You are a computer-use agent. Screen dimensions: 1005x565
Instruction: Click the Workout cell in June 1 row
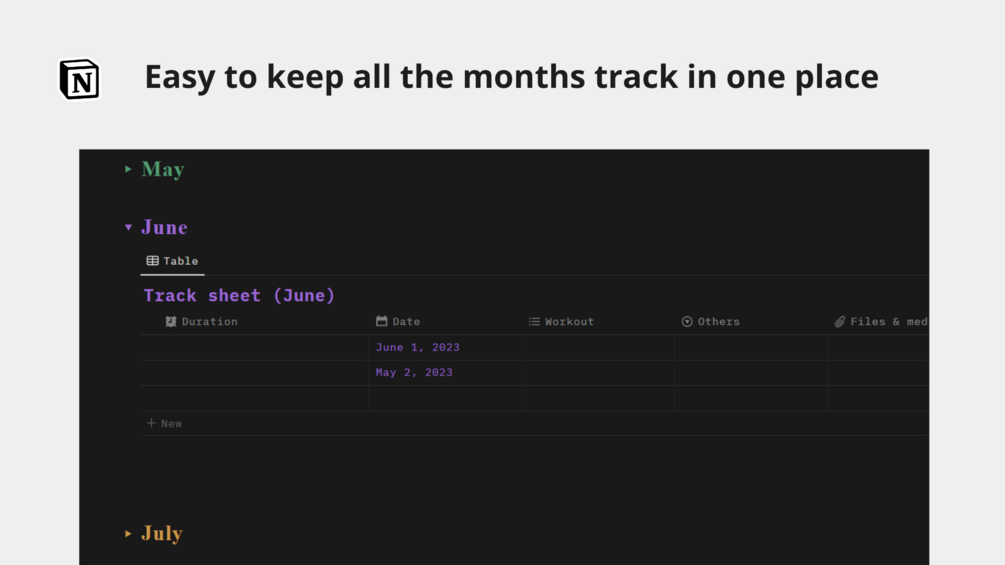click(598, 348)
